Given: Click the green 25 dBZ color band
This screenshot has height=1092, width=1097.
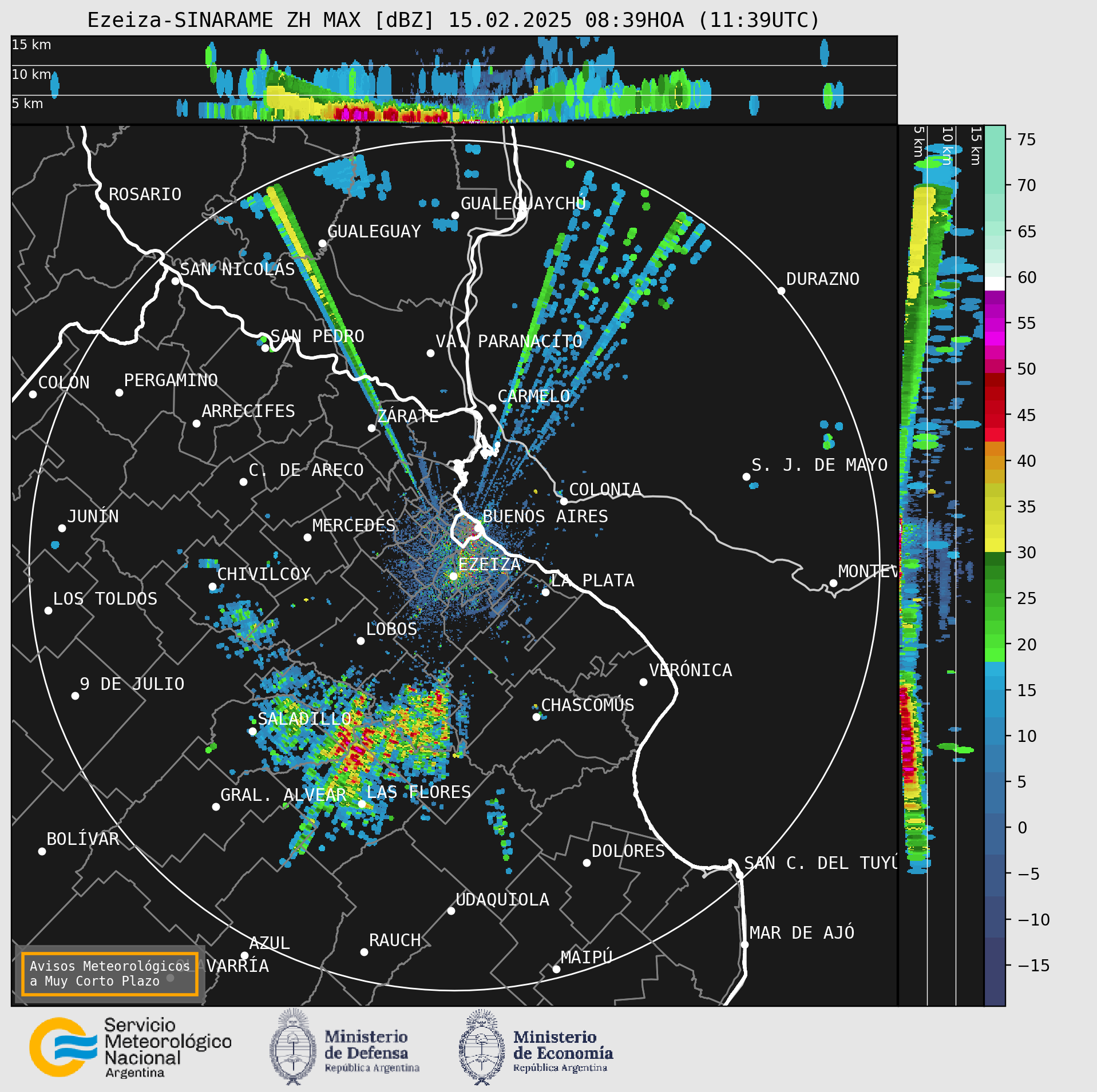Looking at the screenshot, I should coord(995,600).
